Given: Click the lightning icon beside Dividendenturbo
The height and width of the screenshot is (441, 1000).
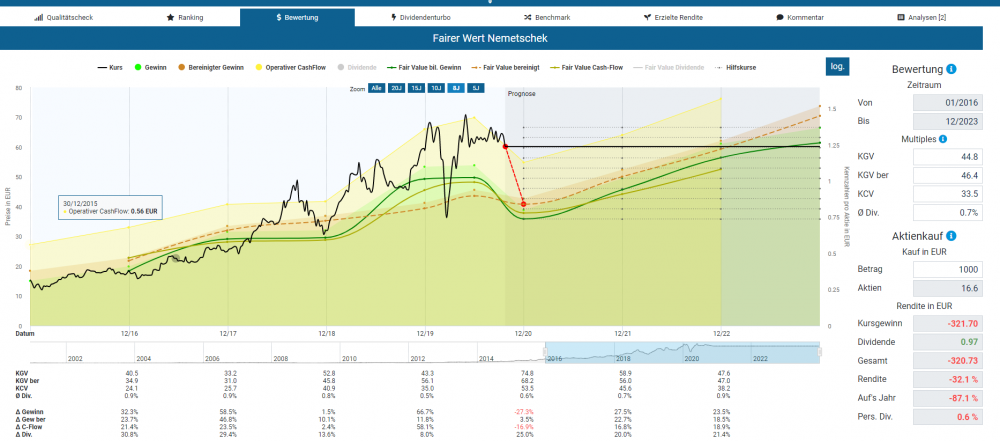Looking at the screenshot, I should 394,17.
